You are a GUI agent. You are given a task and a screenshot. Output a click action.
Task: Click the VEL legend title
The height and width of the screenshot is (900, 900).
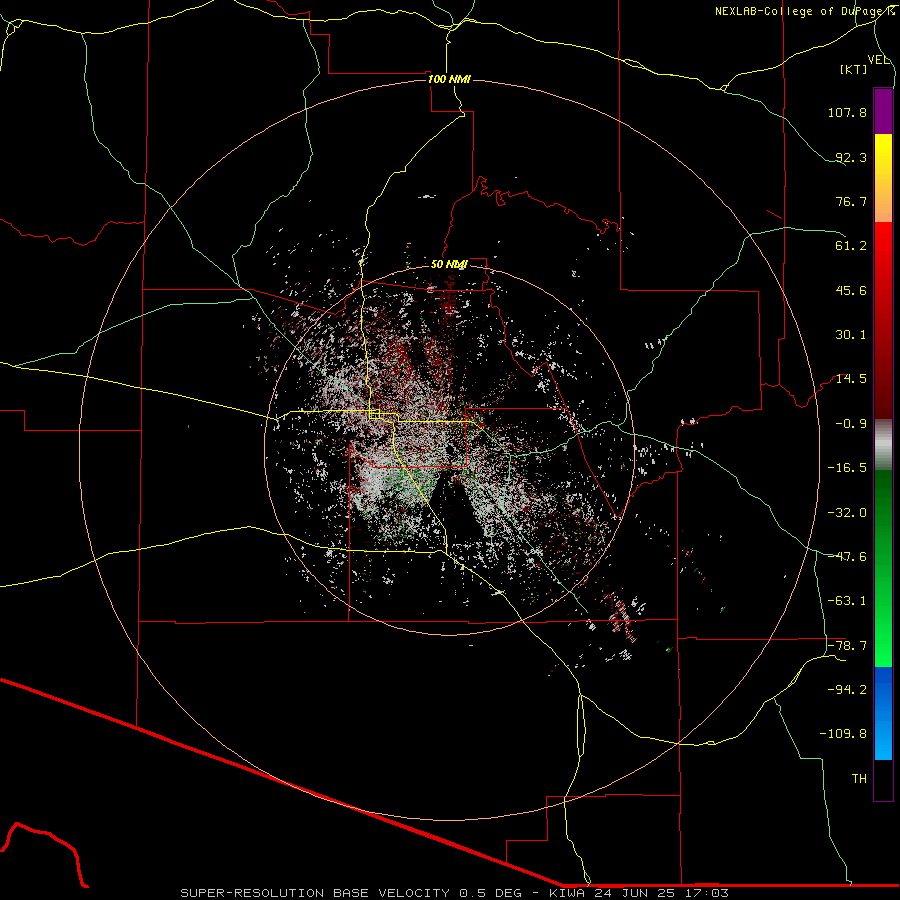coord(879,60)
